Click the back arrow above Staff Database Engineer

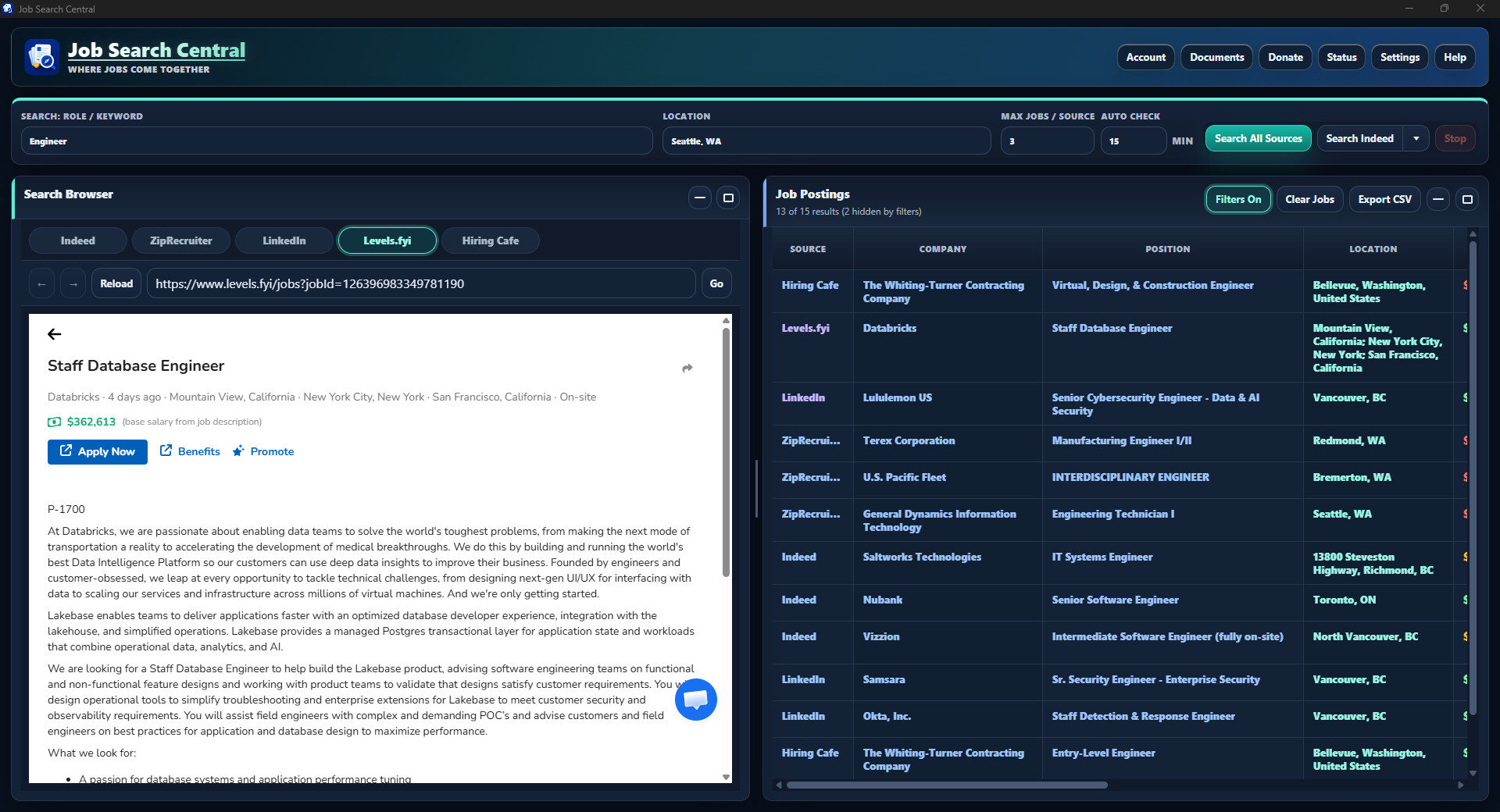[54, 334]
